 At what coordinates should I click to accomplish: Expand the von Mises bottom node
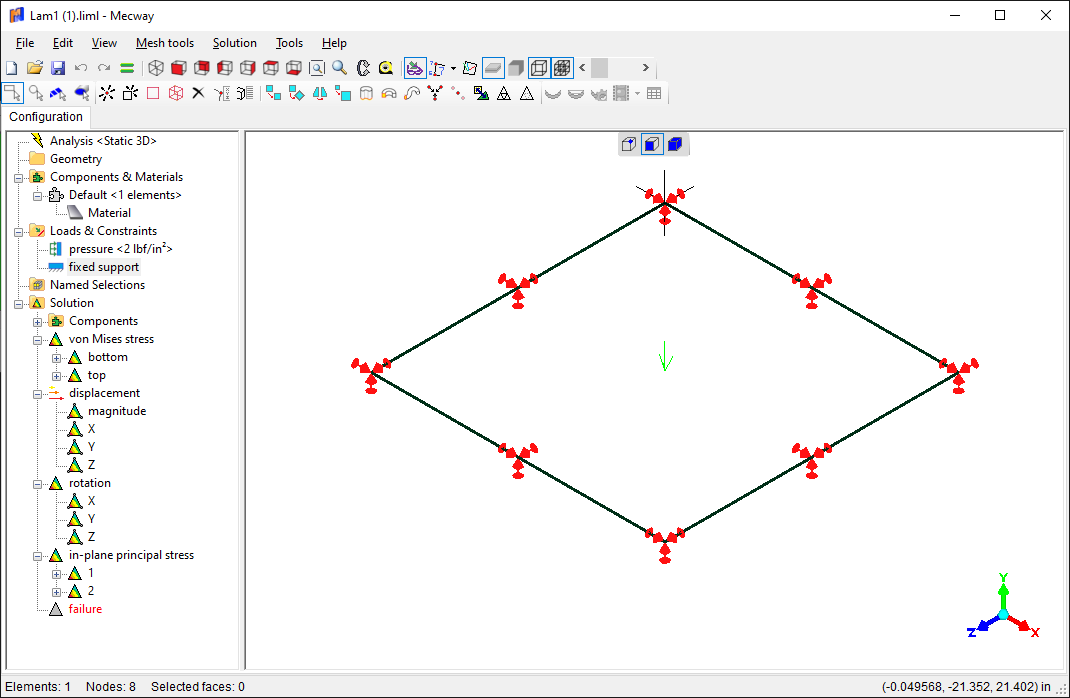point(57,358)
